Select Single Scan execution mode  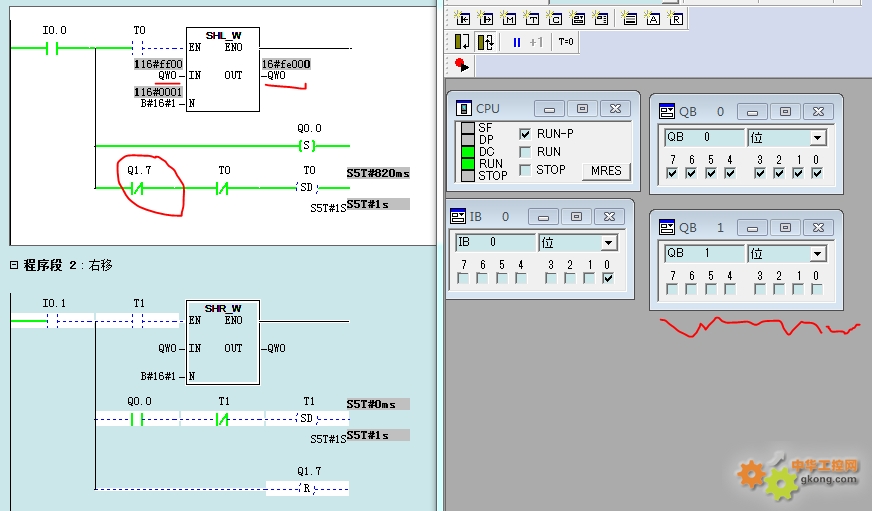[x=462, y=42]
